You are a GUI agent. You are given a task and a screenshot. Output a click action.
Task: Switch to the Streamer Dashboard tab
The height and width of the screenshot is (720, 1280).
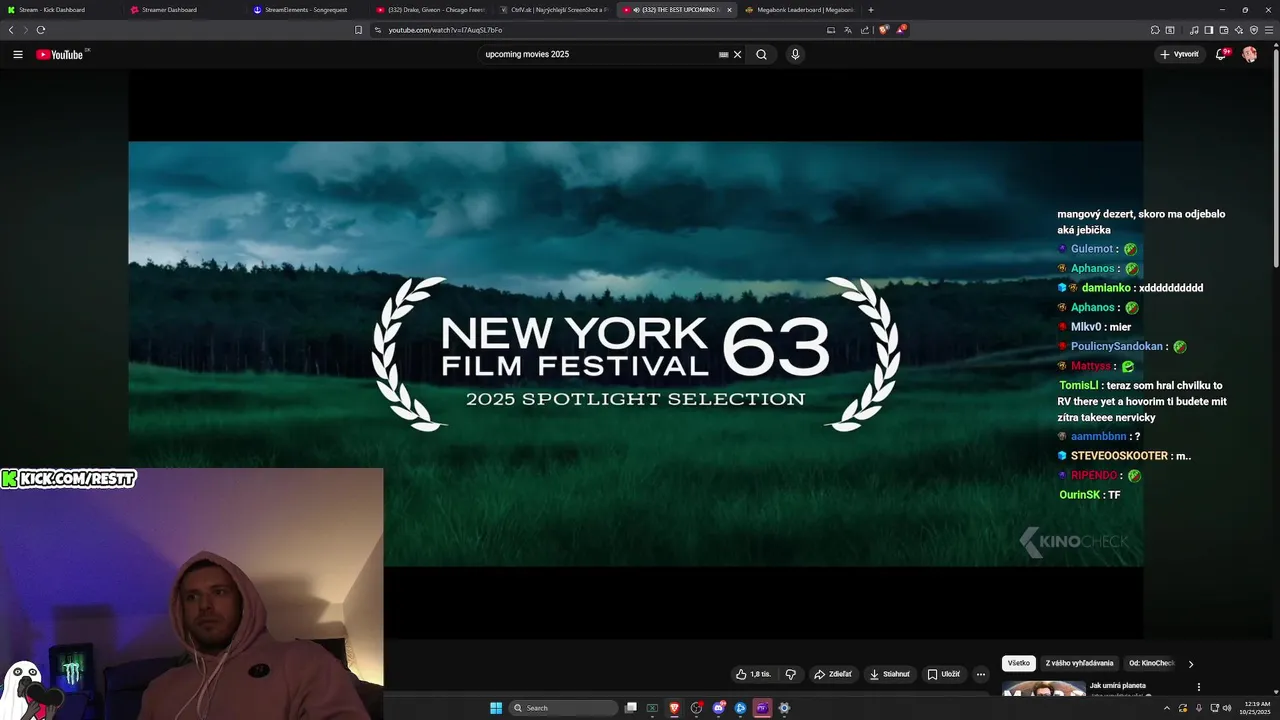coord(183,10)
